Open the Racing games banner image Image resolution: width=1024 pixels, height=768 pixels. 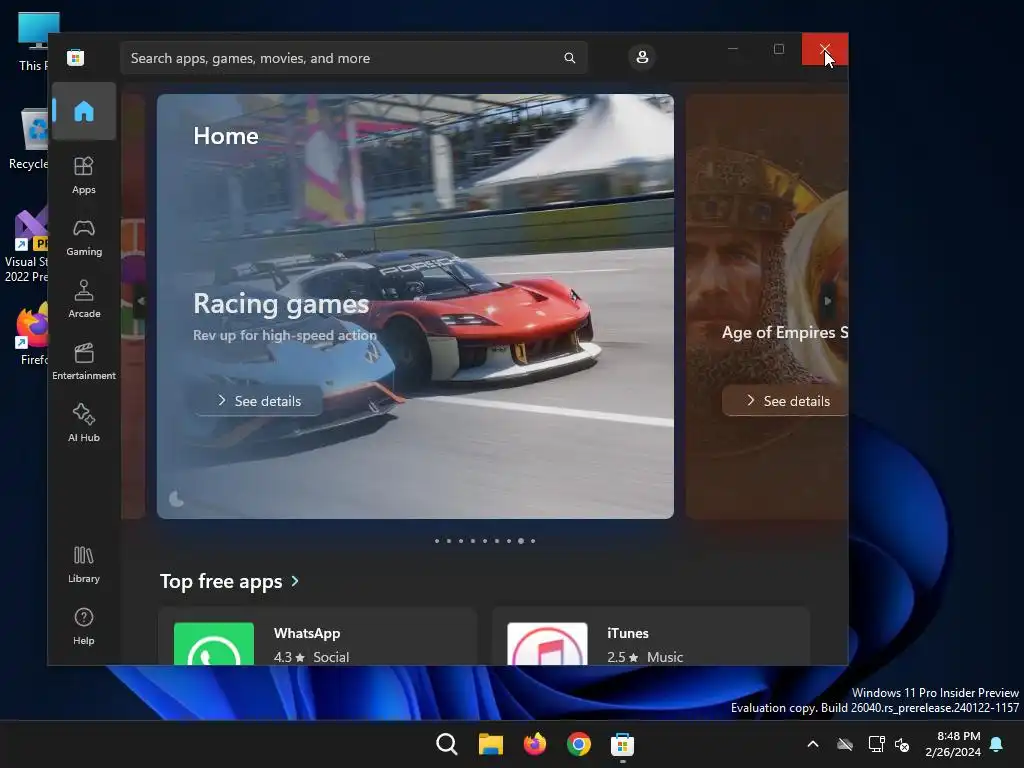click(x=415, y=306)
